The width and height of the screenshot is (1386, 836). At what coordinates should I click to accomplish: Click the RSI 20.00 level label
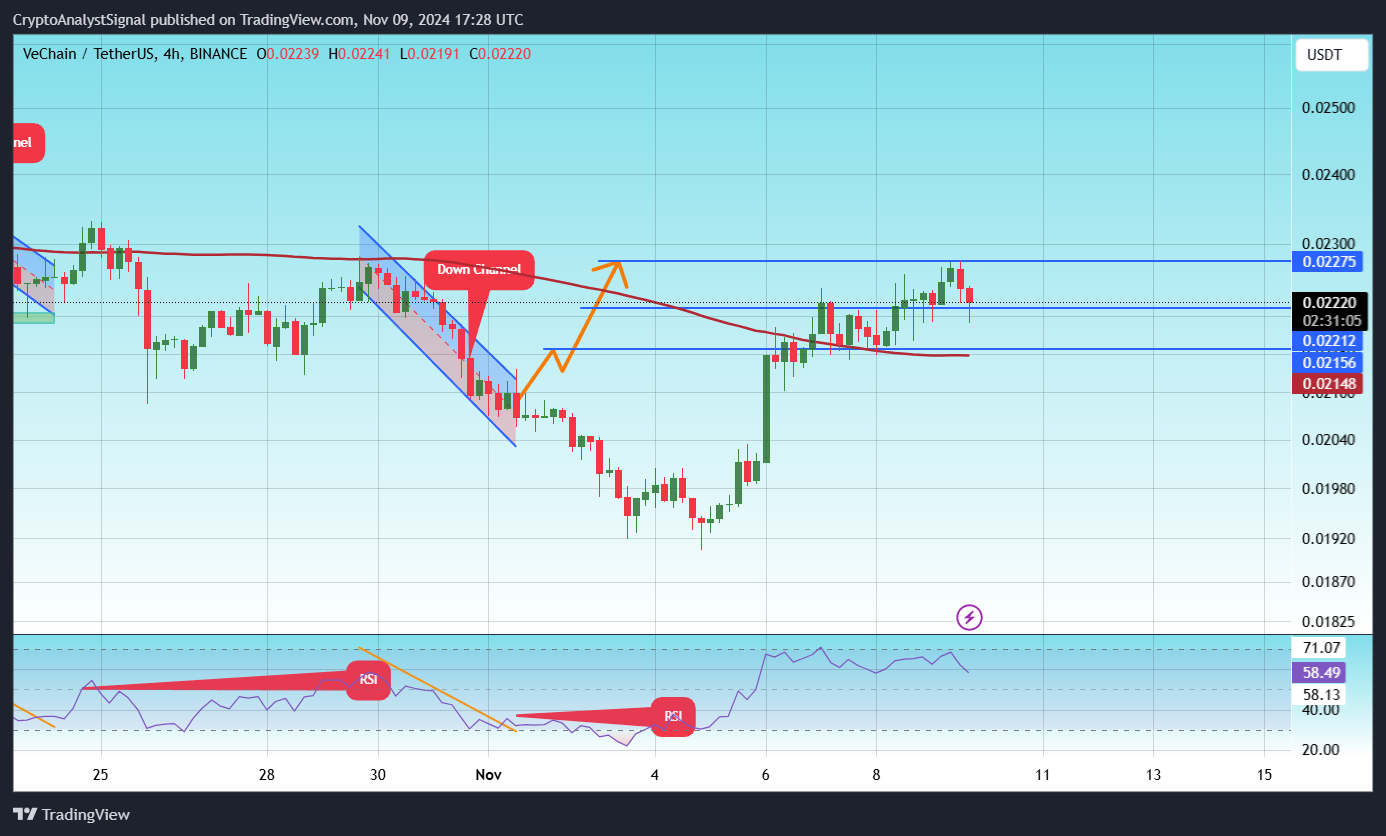(1320, 750)
